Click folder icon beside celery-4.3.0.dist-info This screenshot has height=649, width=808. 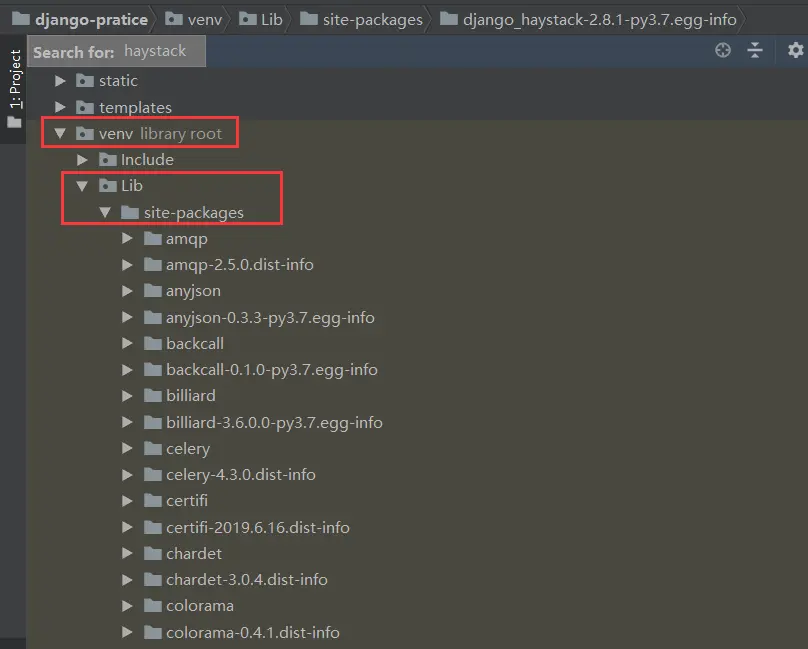tap(153, 474)
